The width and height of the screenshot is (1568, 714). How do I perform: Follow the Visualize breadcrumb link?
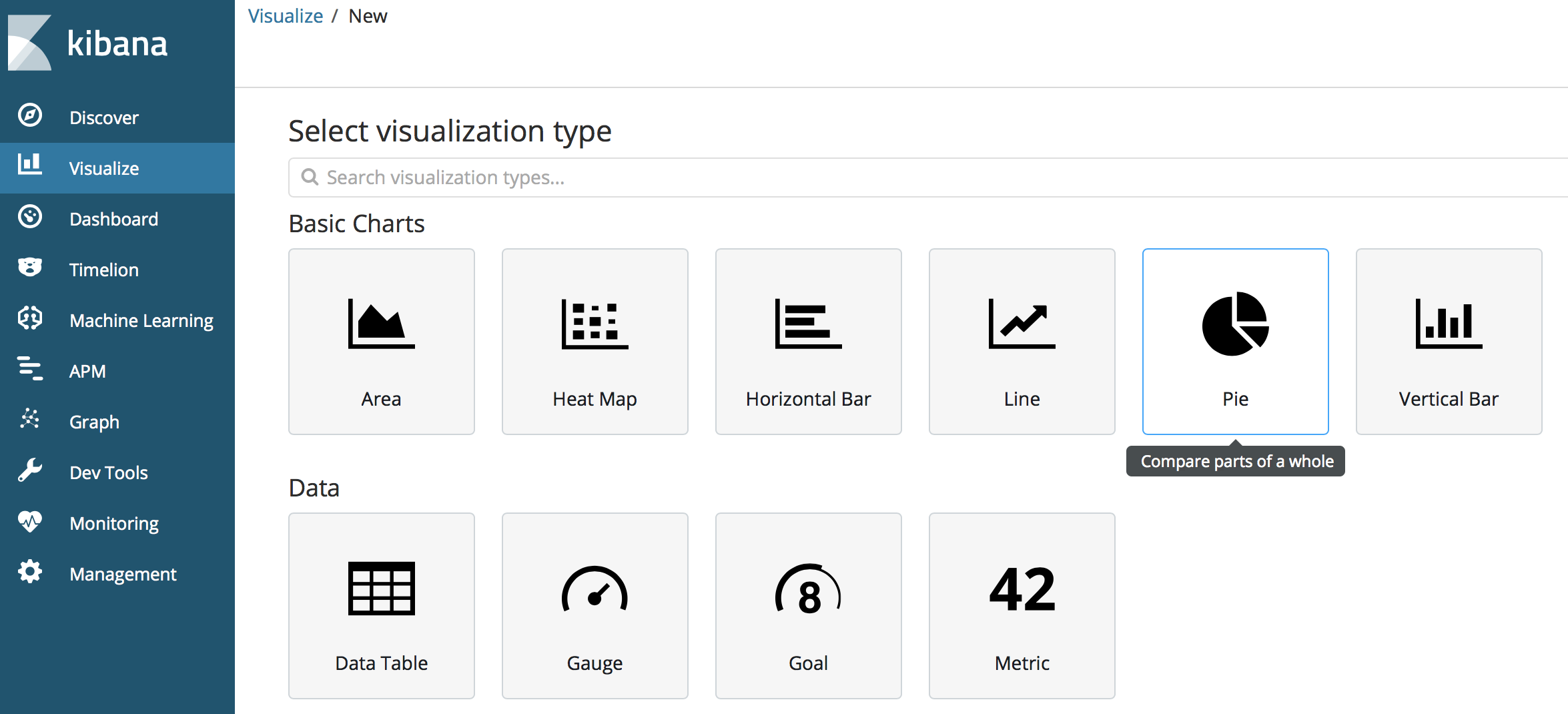click(286, 16)
